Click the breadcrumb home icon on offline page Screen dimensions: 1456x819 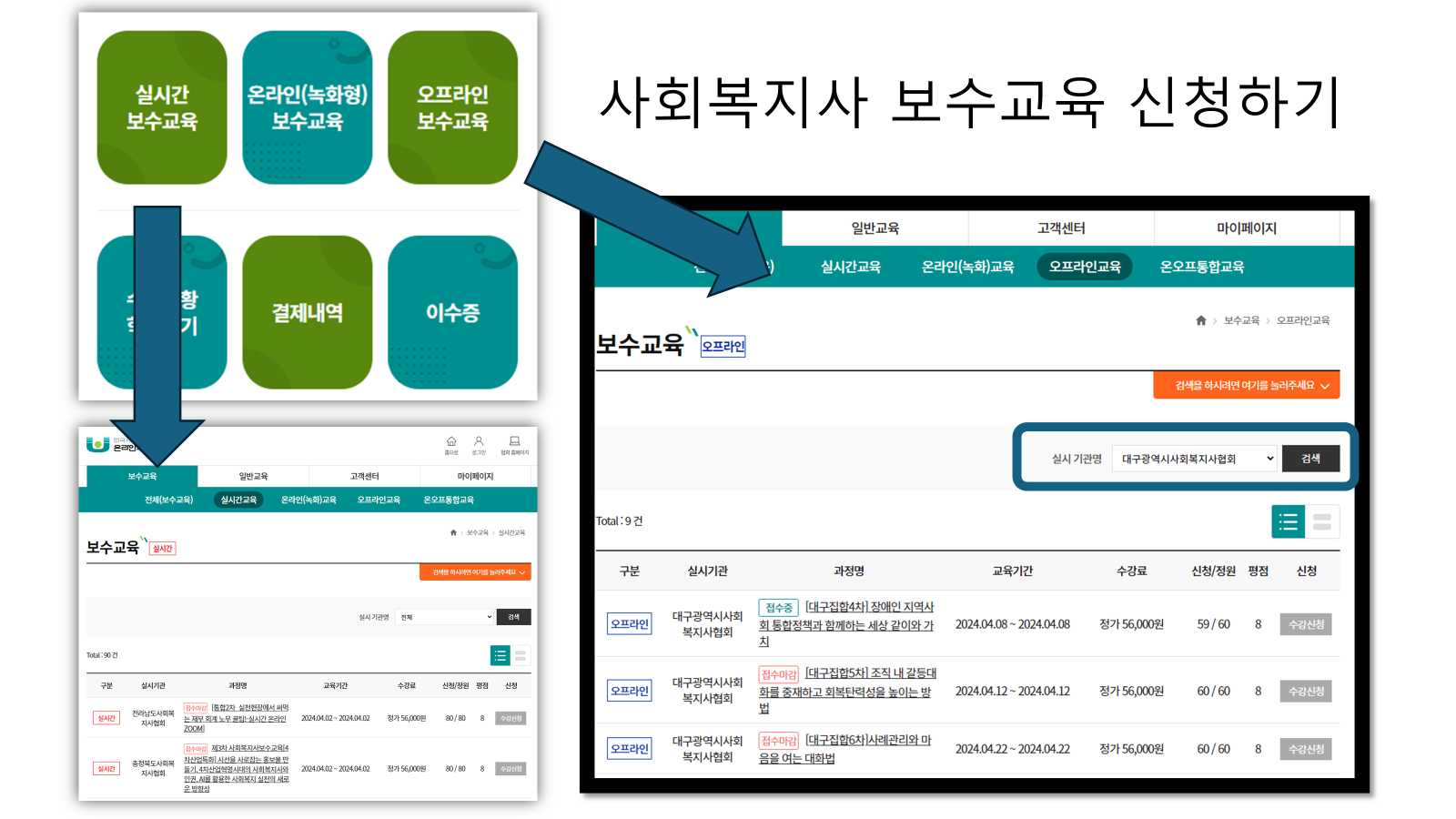point(1199,320)
